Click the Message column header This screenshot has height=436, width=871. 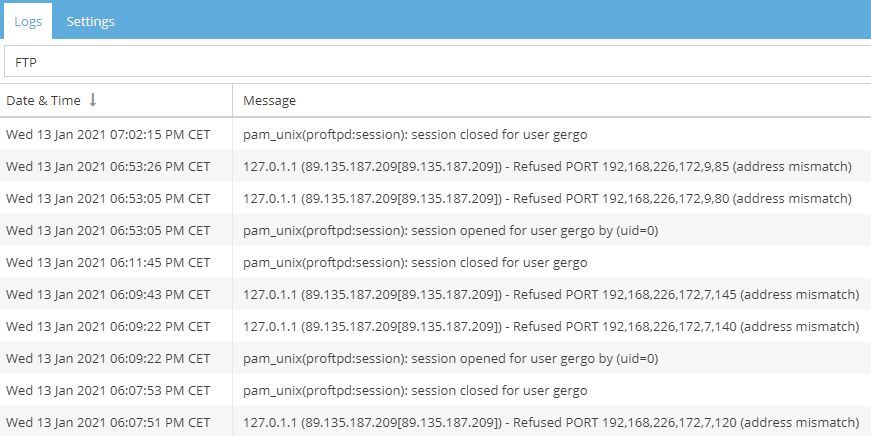click(x=270, y=101)
